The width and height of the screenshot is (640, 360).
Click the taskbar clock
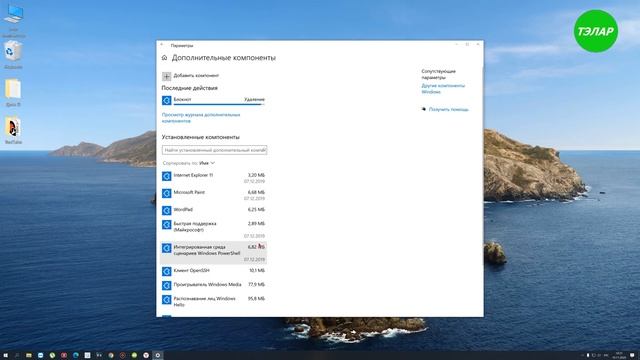pos(619,356)
